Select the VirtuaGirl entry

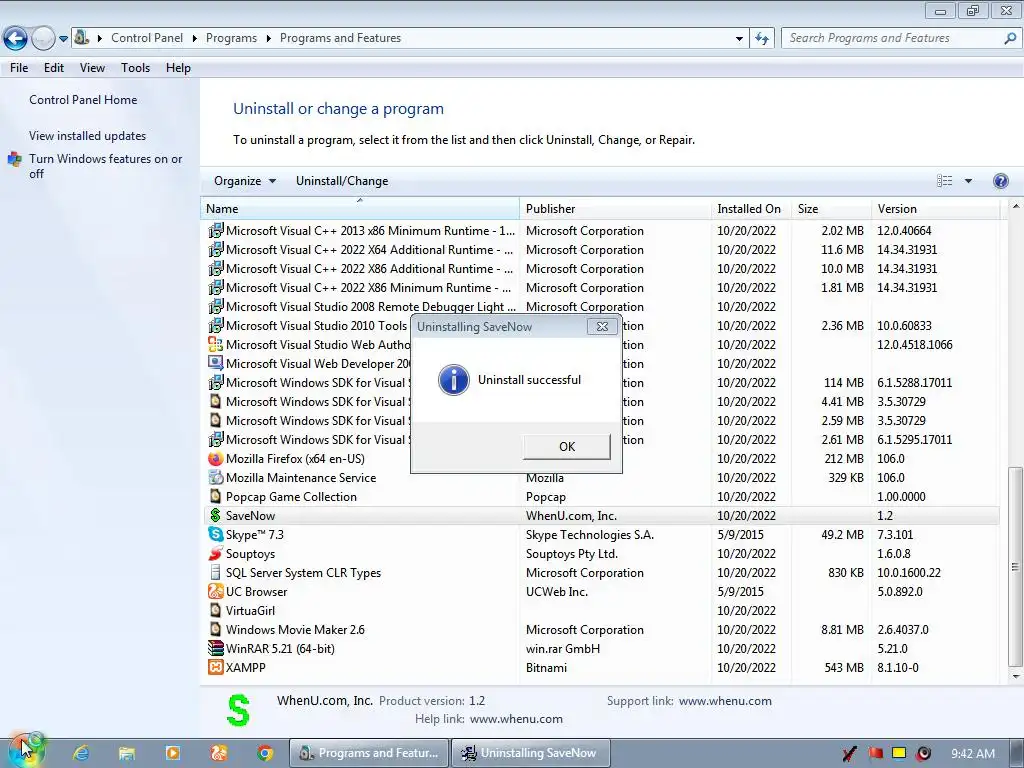coord(250,611)
